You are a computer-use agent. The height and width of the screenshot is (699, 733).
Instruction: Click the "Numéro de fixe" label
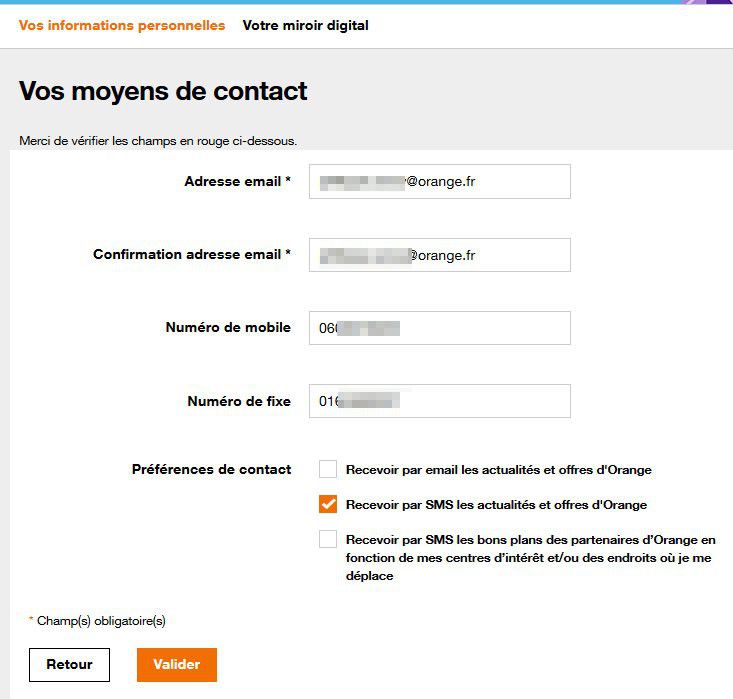pyautogui.click(x=239, y=401)
